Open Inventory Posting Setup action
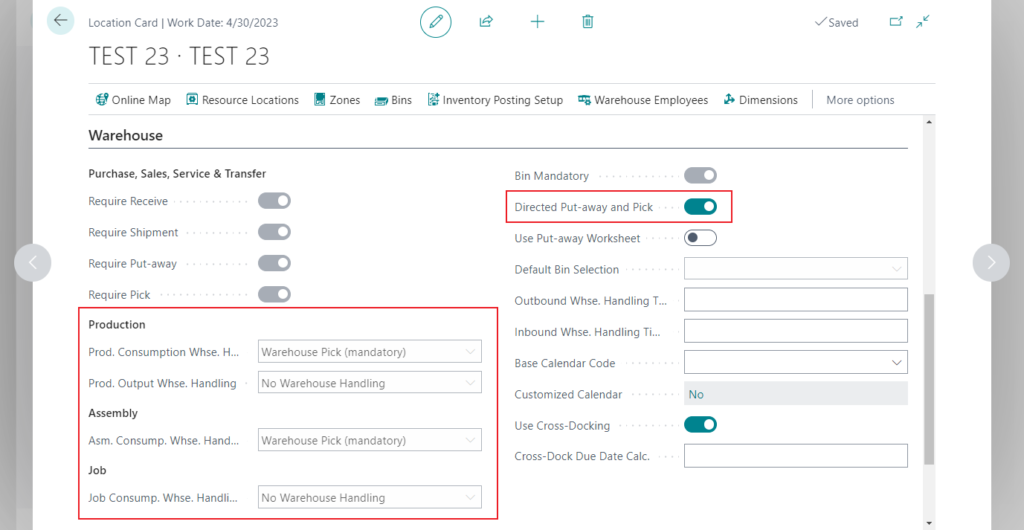The image size is (1024, 530). coord(495,100)
